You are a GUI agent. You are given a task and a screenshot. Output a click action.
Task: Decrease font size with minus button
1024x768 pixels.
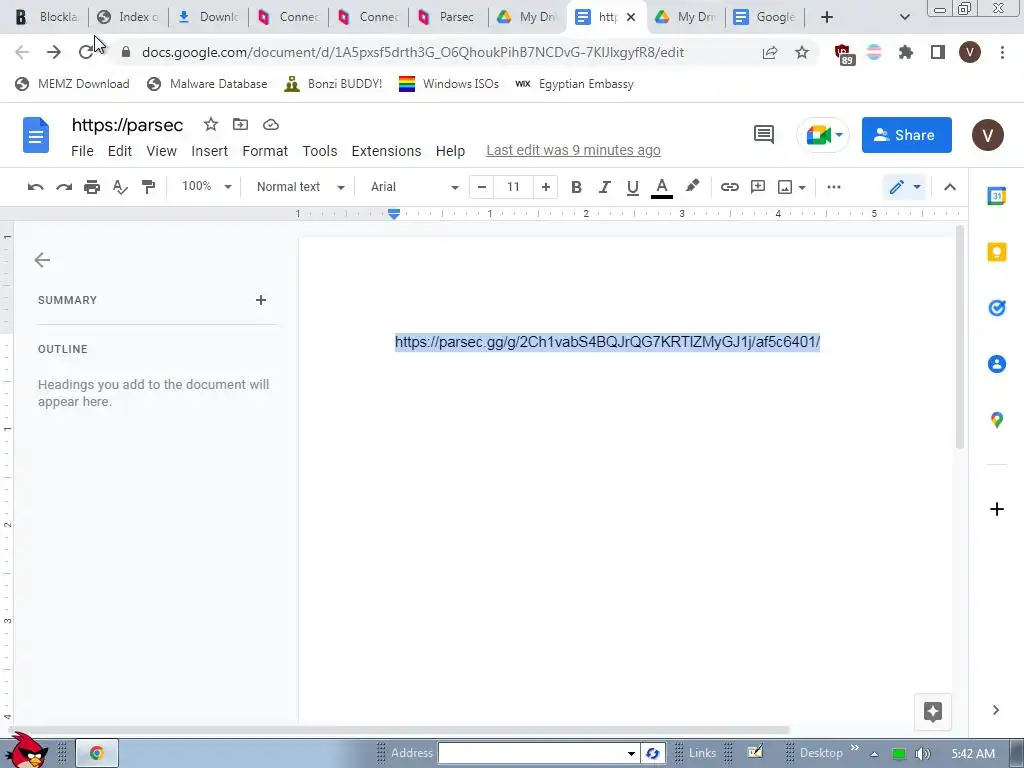tap(481, 187)
